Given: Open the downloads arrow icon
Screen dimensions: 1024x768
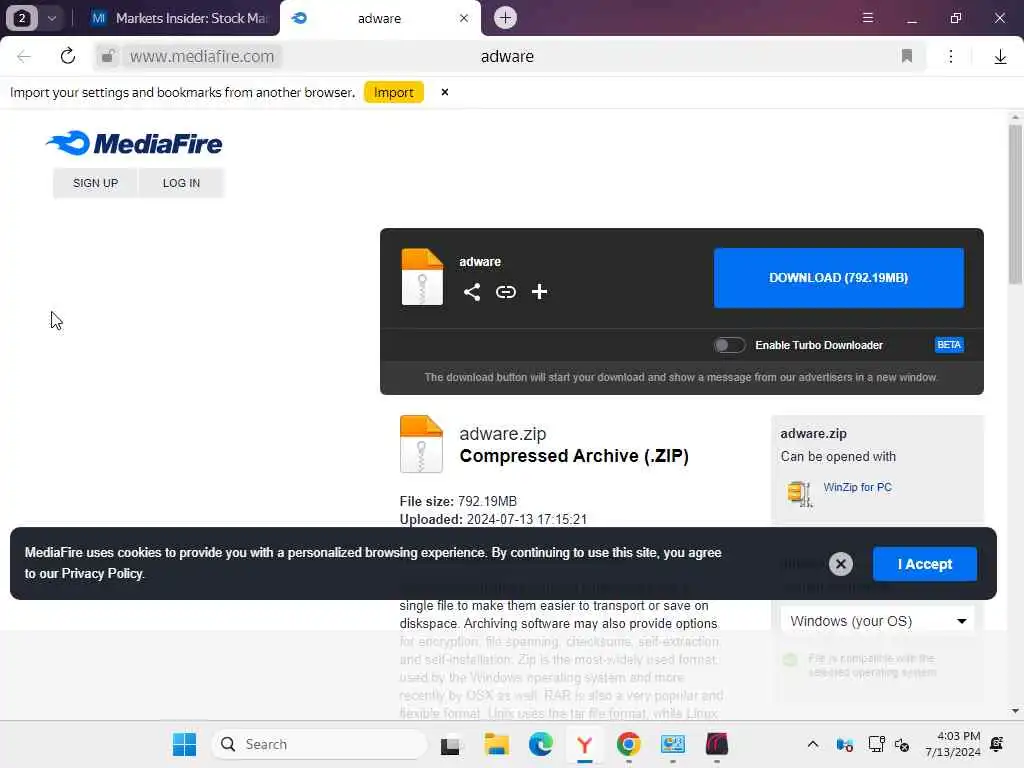Looking at the screenshot, I should pyautogui.click(x=1000, y=57).
